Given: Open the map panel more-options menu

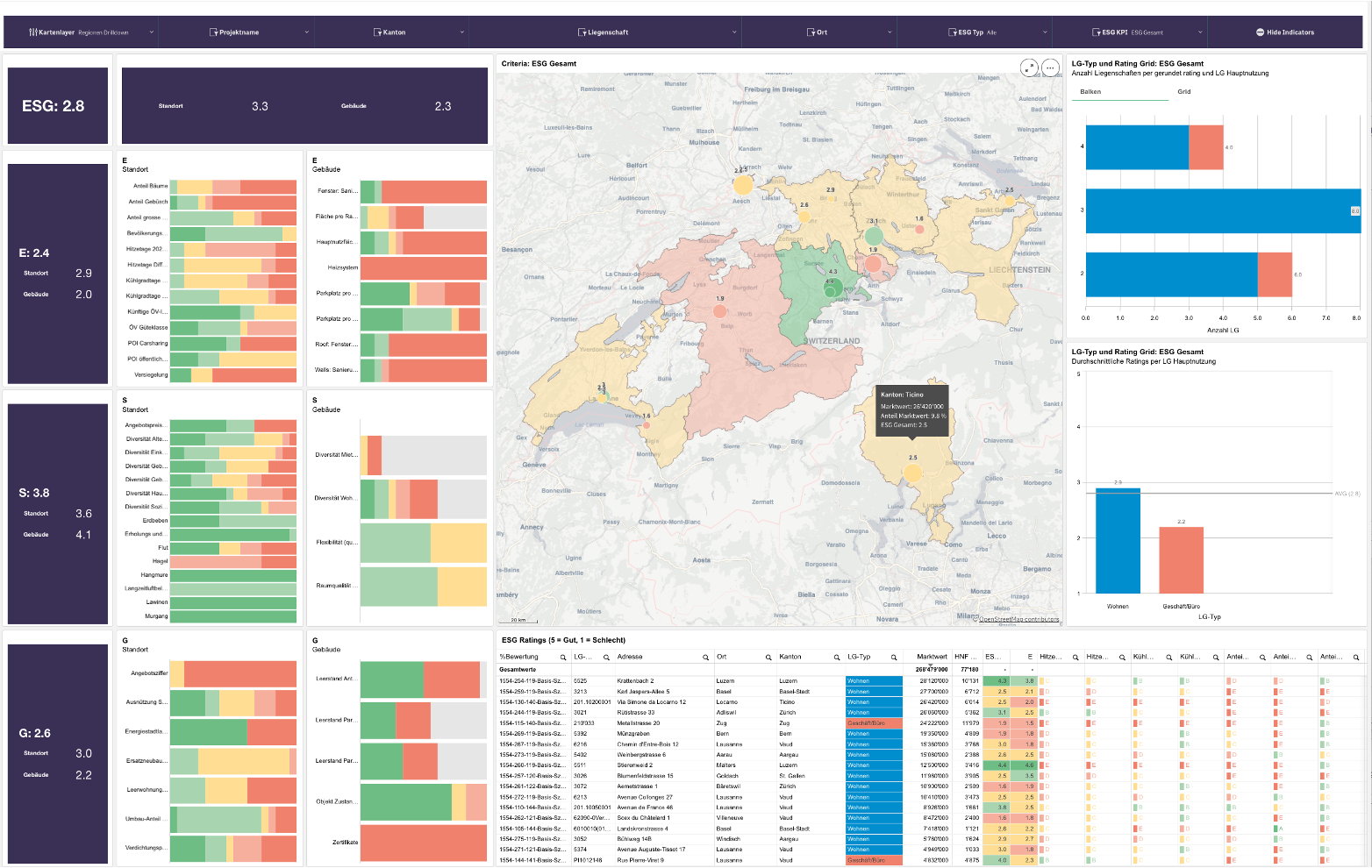Looking at the screenshot, I should (1049, 68).
